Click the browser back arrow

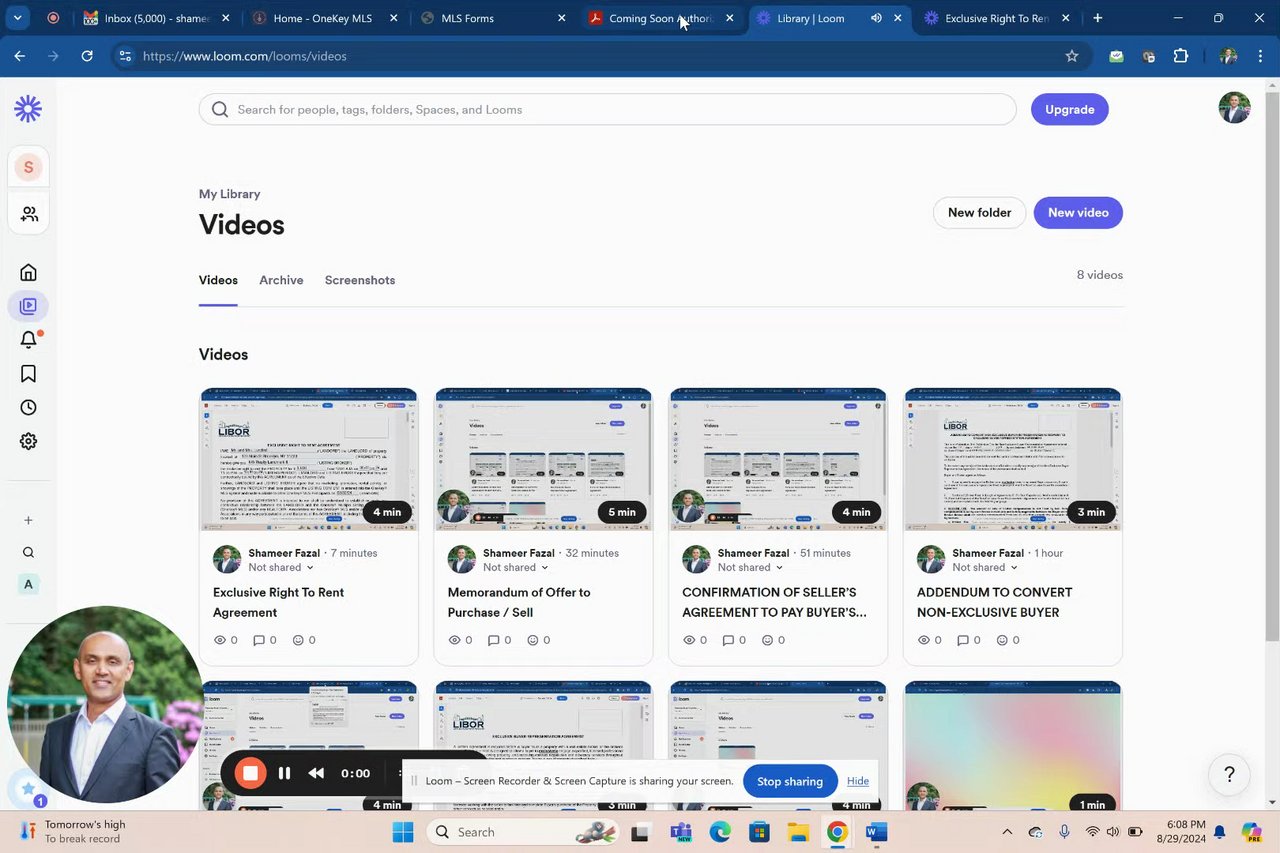click(20, 56)
